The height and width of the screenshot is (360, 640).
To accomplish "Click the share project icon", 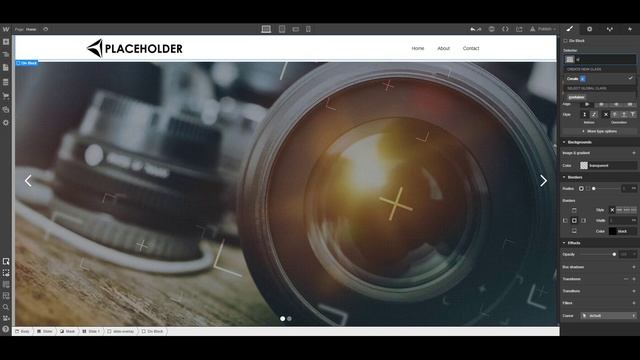I will 519,29.
